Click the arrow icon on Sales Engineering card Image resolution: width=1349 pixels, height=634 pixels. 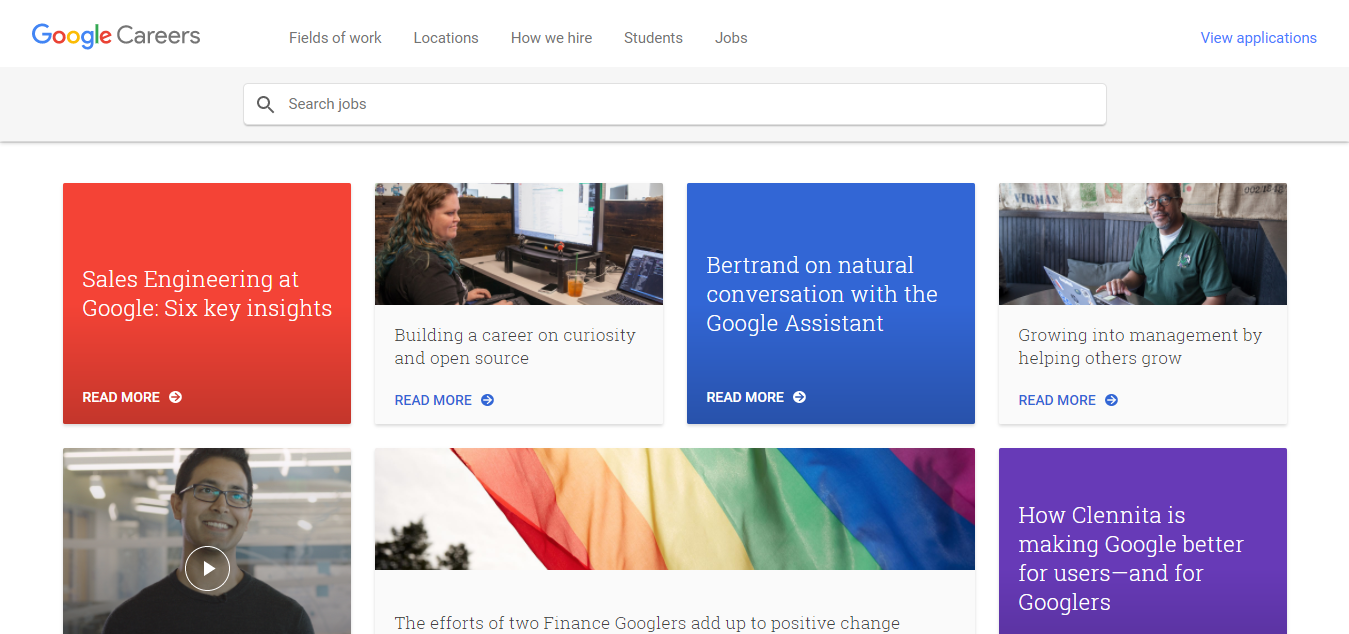[x=176, y=397]
